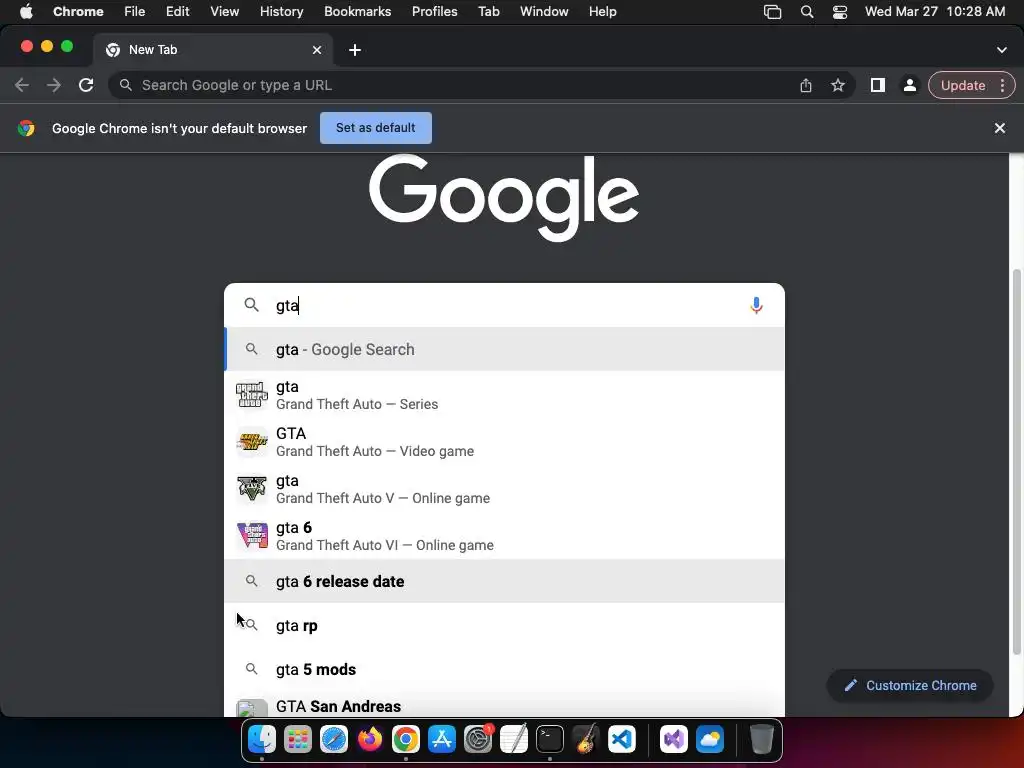Viewport: 1024px width, 768px height.
Task: Open Safari from the dock
Action: pyautogui.click(x=334, y=739)
